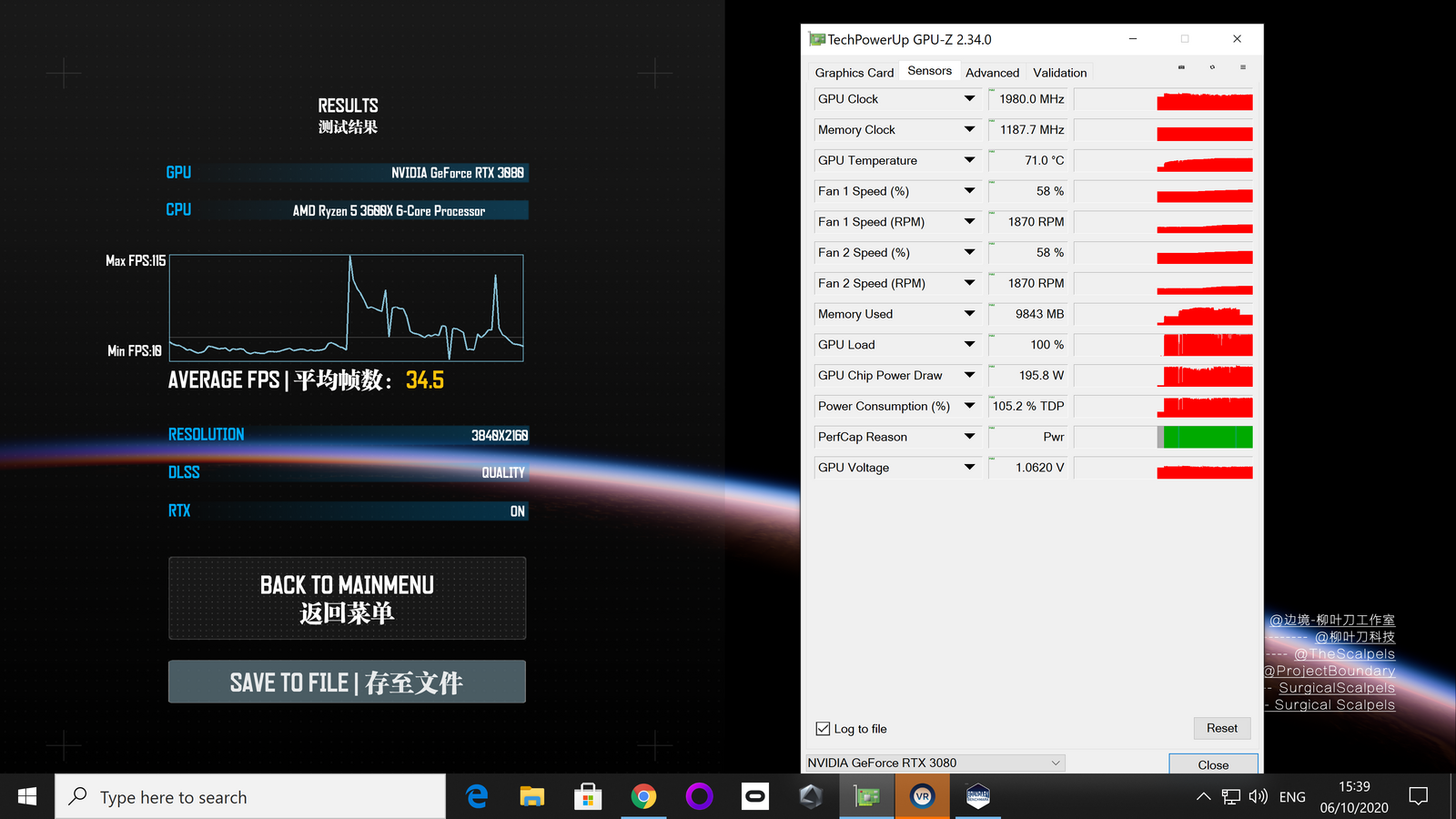The width and height of the screenshot is (1456, 819).
Task: Switch to benchmark app on taskbar
Action: (978, 797)
